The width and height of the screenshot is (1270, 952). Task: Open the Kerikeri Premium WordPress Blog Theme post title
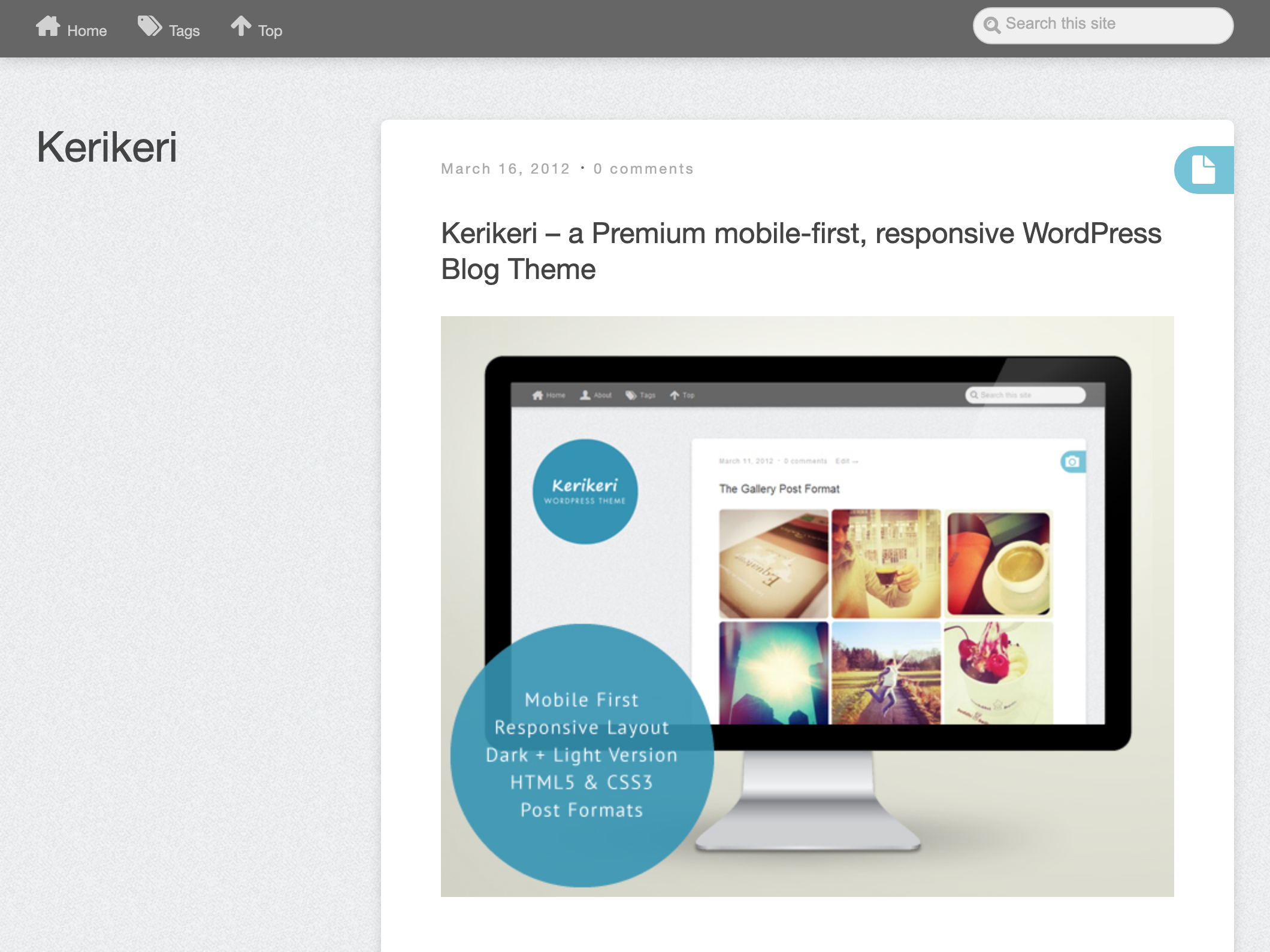click(801, 251)
